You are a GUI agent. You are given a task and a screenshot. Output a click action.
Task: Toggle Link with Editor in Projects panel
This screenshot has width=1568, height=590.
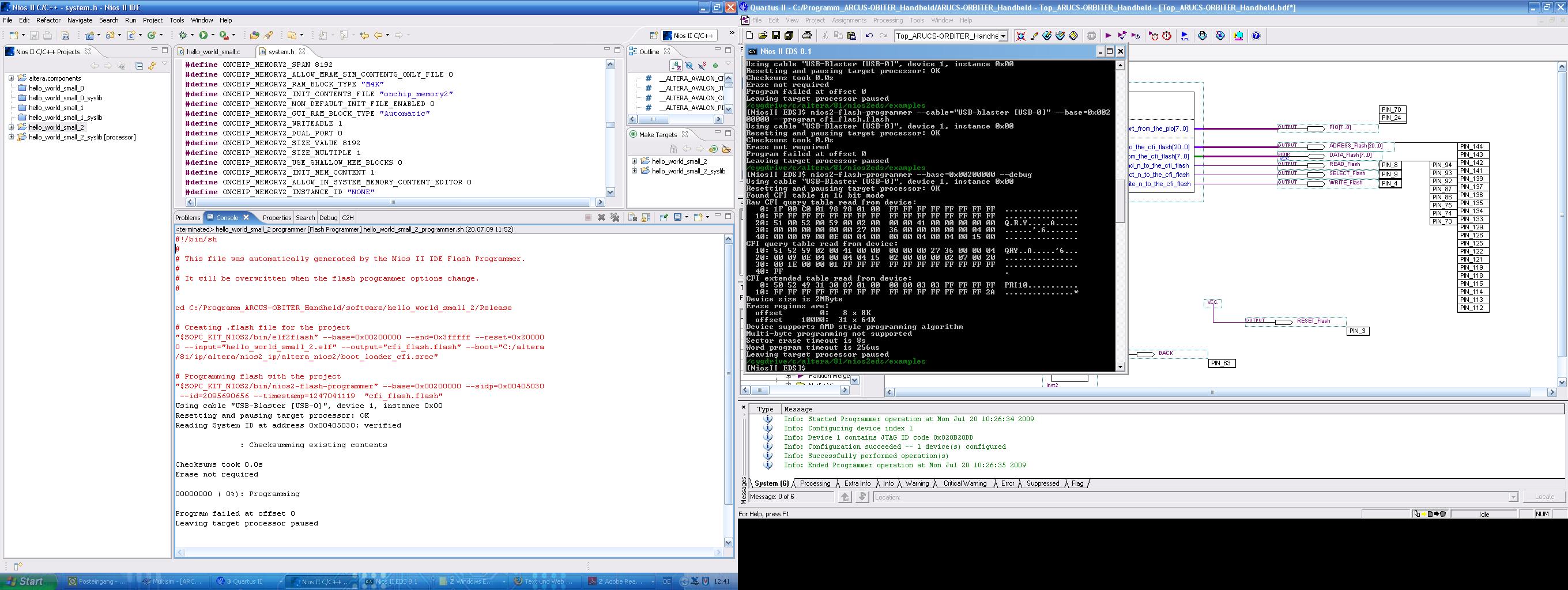[152, 66]
